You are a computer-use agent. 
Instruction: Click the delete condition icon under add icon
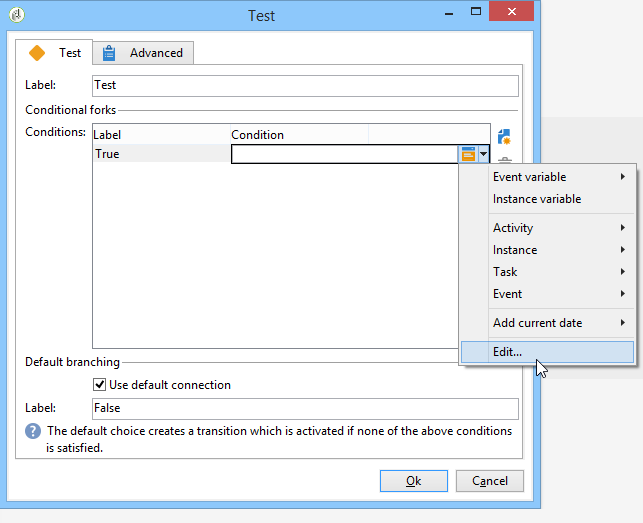[x=505, y=160]
